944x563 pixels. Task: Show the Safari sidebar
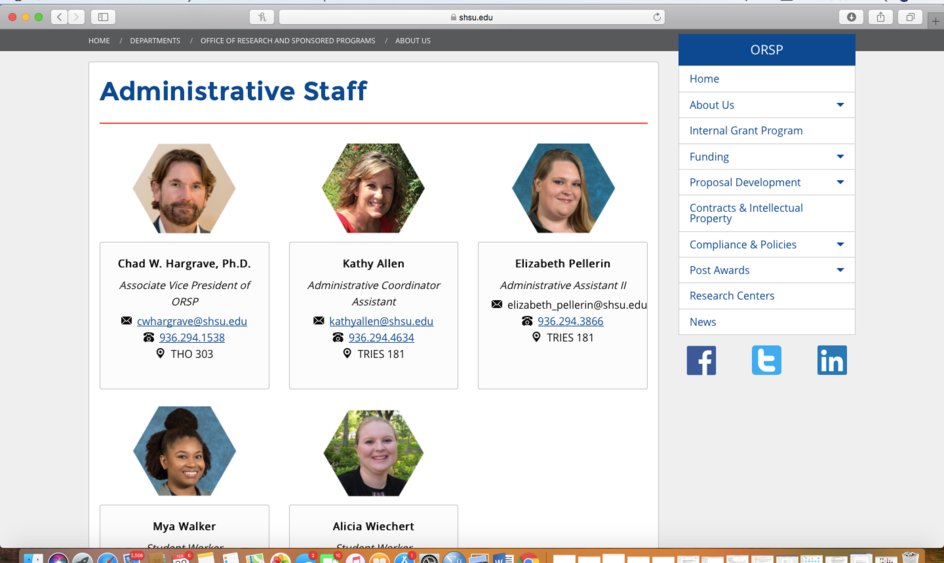(x=103, y=17)
